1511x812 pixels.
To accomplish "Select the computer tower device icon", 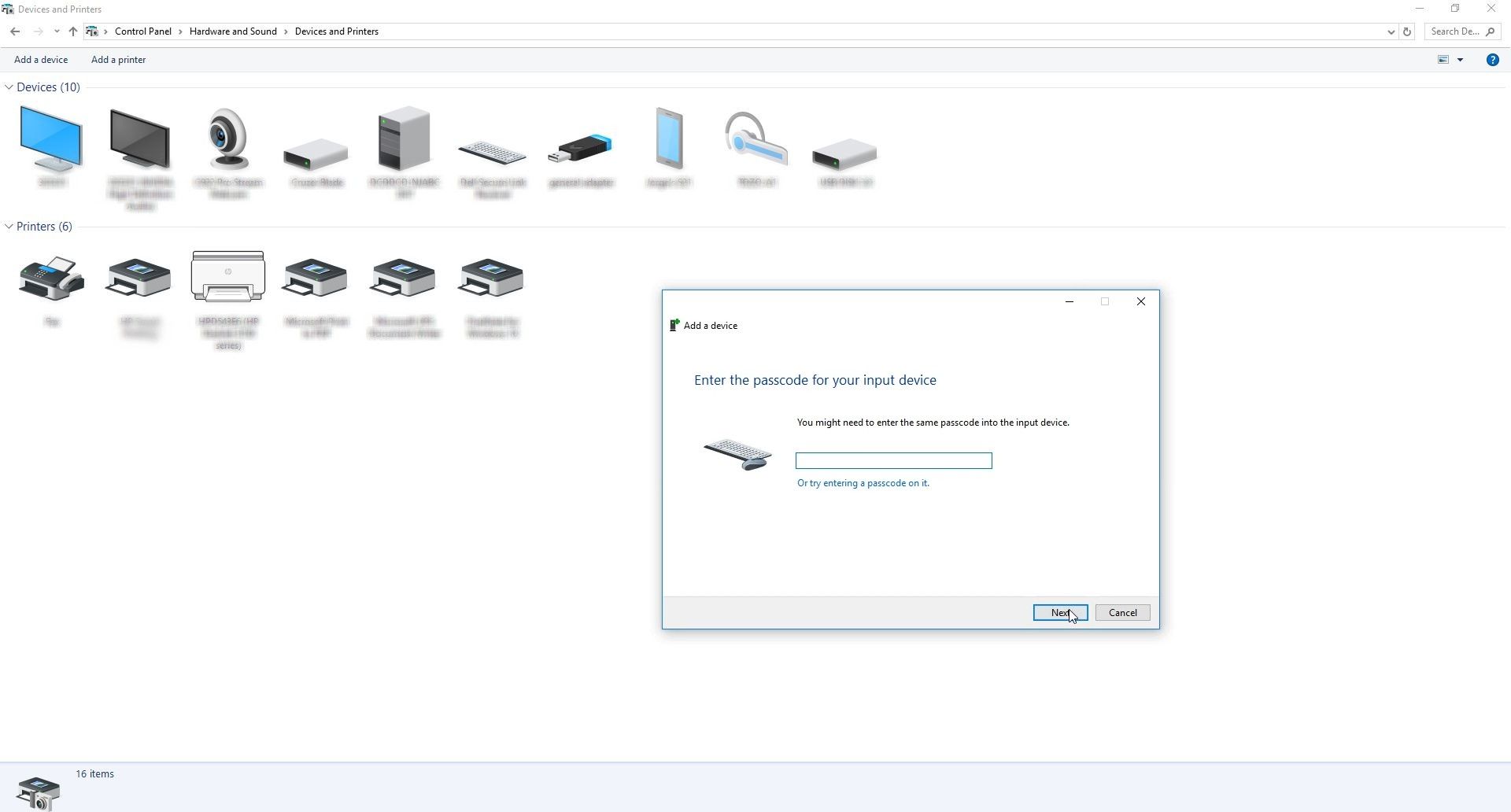I will [x=404, y=138].
